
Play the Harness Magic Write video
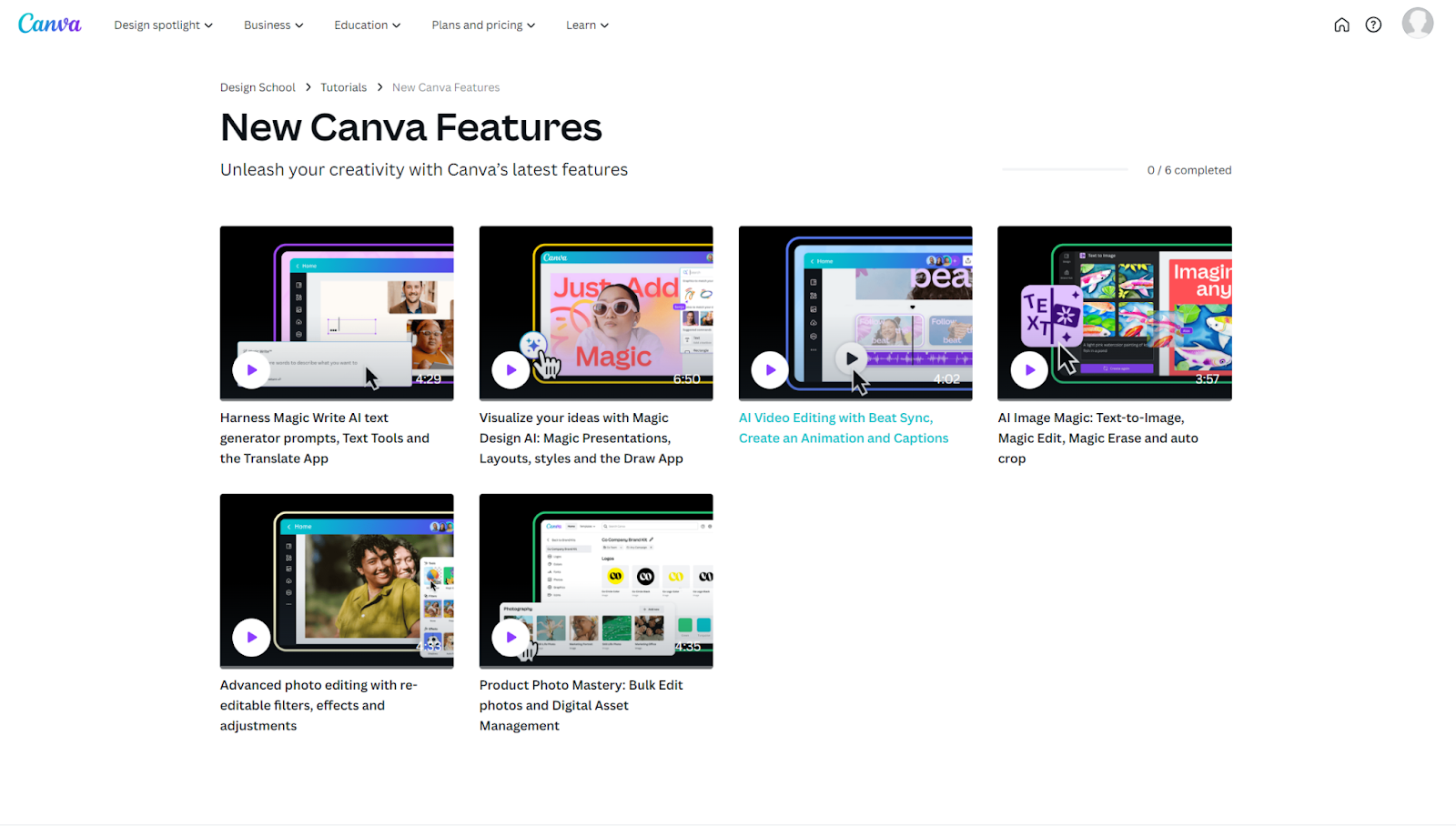tap(251, 370)
